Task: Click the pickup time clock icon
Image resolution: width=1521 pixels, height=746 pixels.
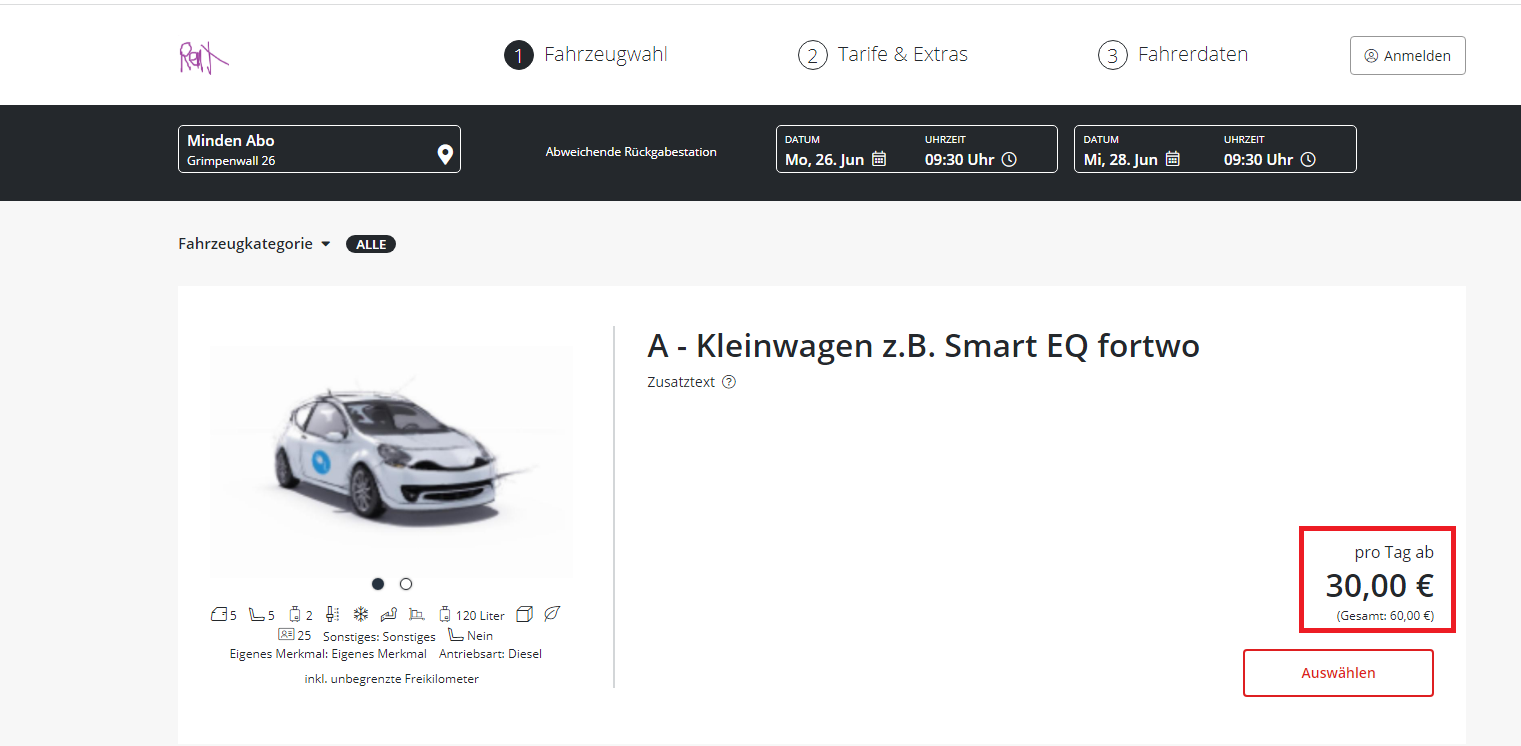Action: 1009,159
